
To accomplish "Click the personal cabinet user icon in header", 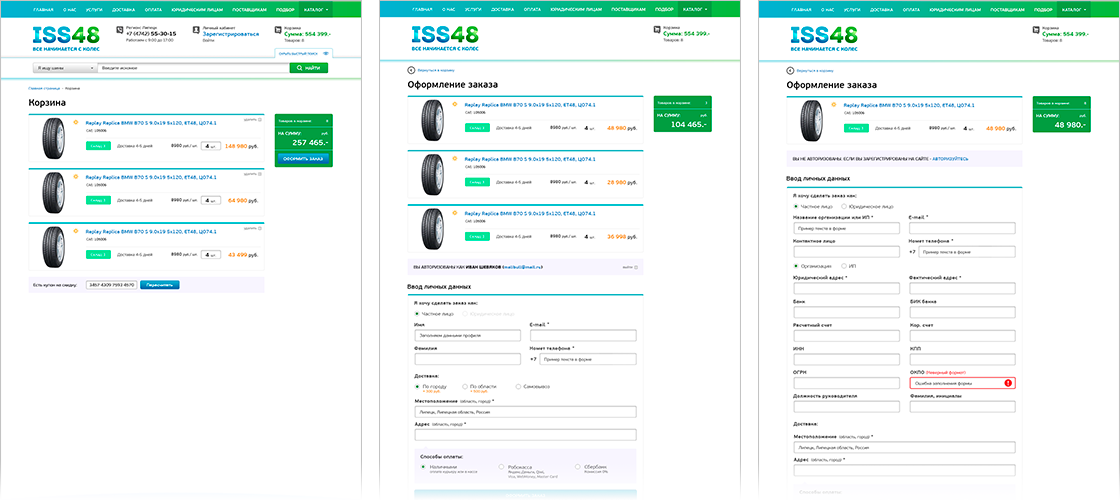I will point(196,30).
